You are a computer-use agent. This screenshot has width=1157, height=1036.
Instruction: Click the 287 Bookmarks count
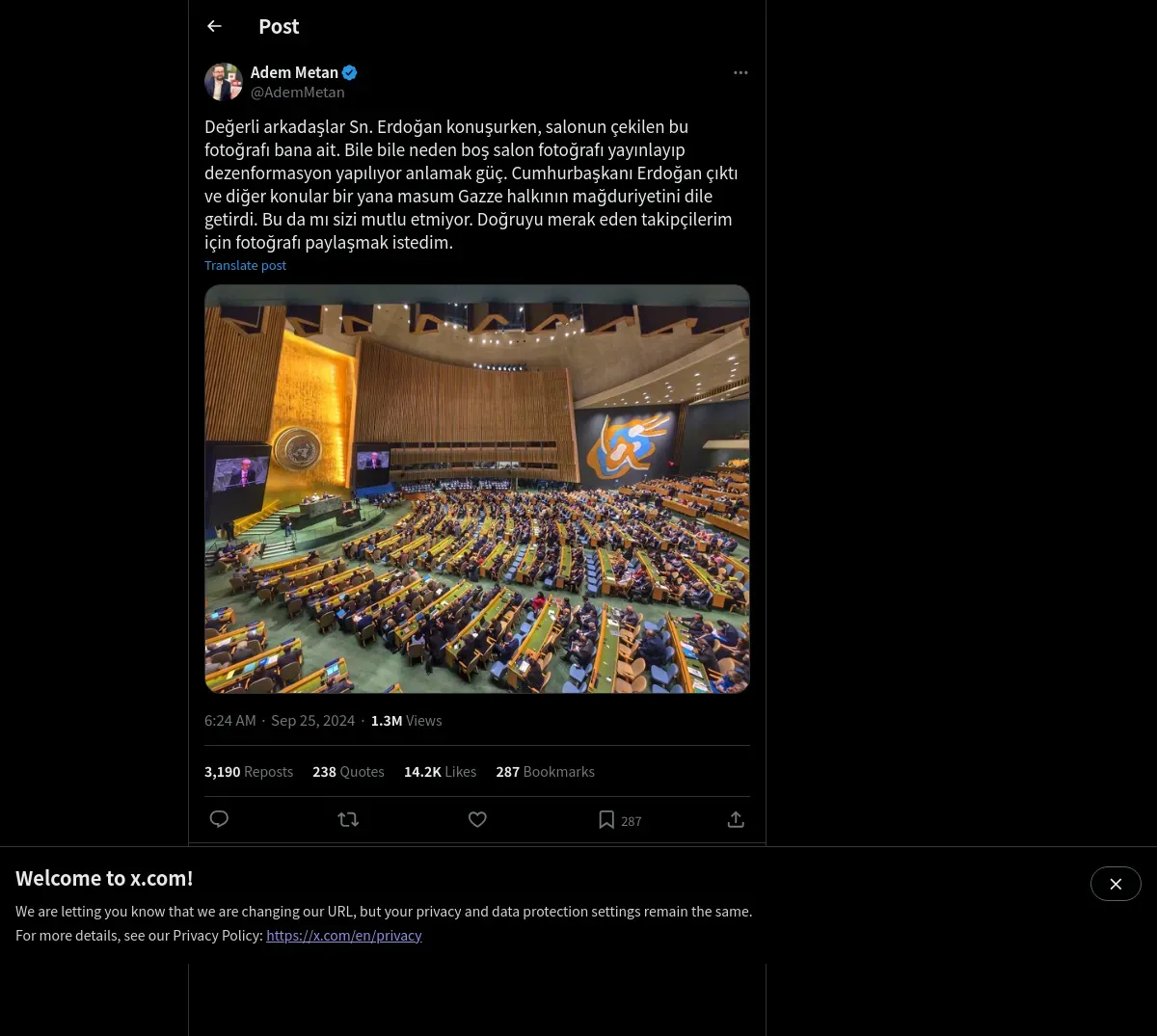pyautogui.click(x=545, y=771)
